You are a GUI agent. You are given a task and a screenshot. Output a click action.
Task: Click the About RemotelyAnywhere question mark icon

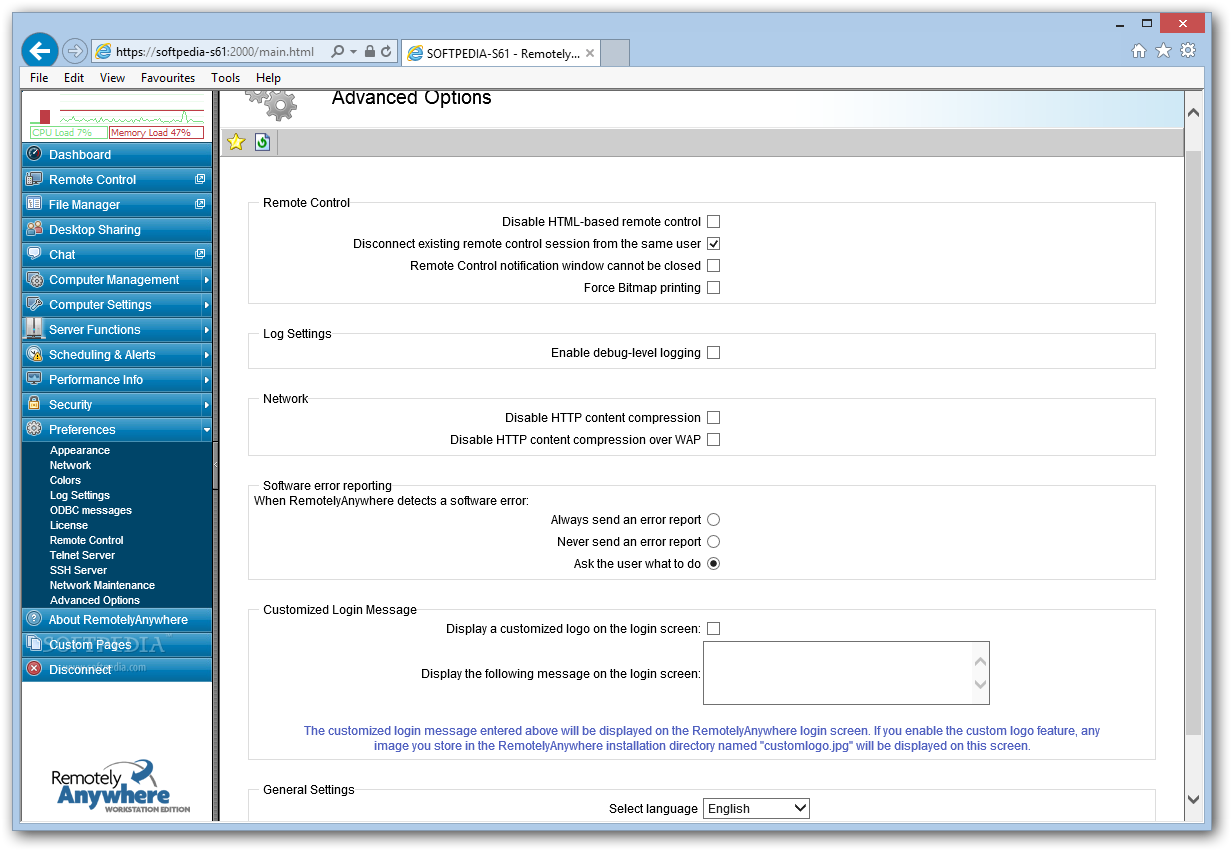click(x=35, y=619)
